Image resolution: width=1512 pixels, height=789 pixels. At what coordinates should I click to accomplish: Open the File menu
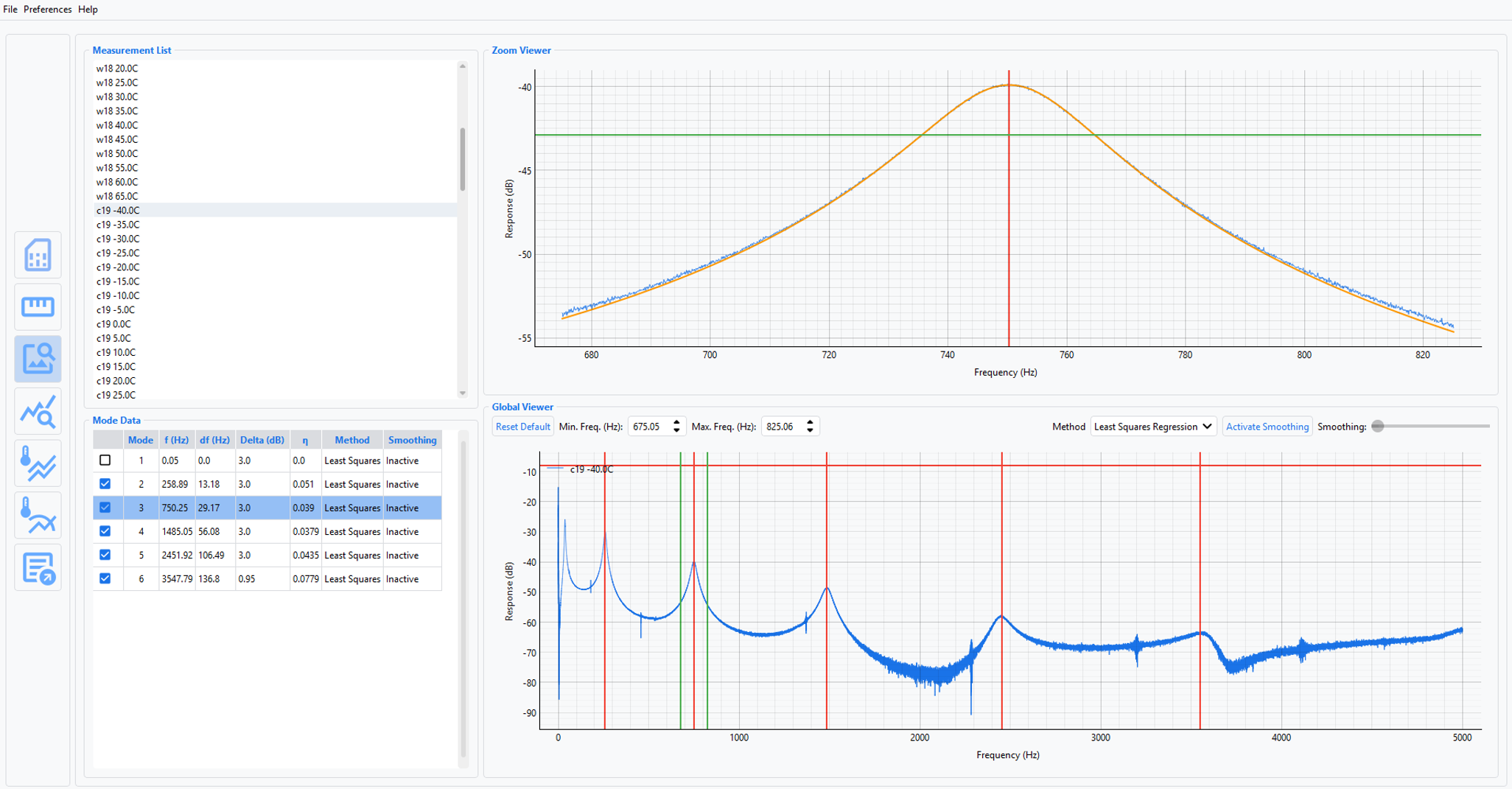(x=10, y=10)
